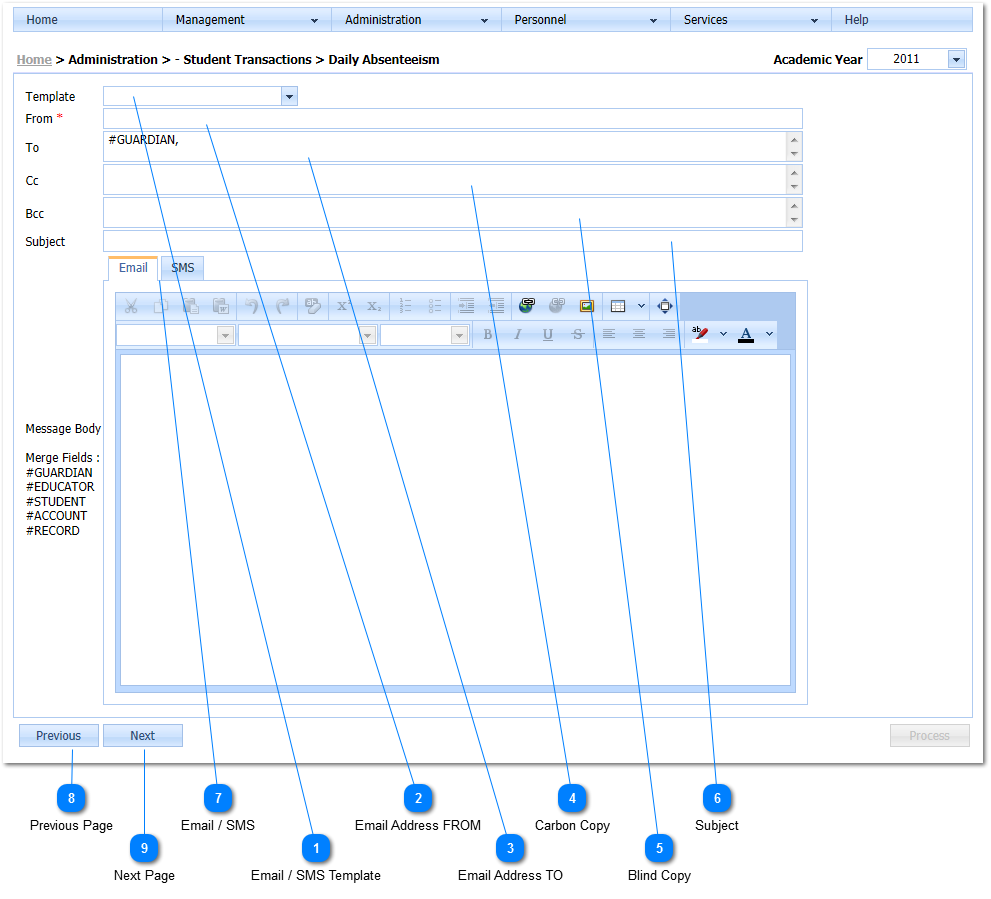Click the Cut scissors icon
Image resolution: width=991 pixels, height=899 pixels.
(131, 307)
